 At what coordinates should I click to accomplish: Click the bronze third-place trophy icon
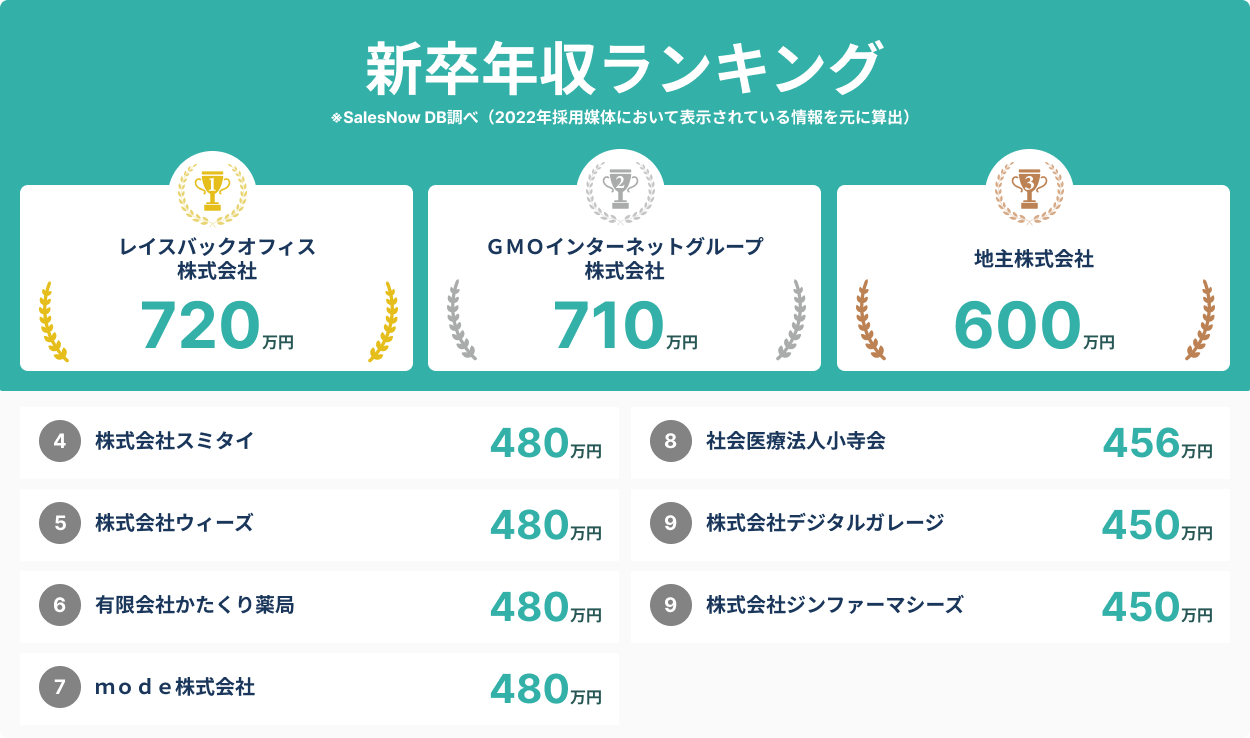tap(1029, 188)
